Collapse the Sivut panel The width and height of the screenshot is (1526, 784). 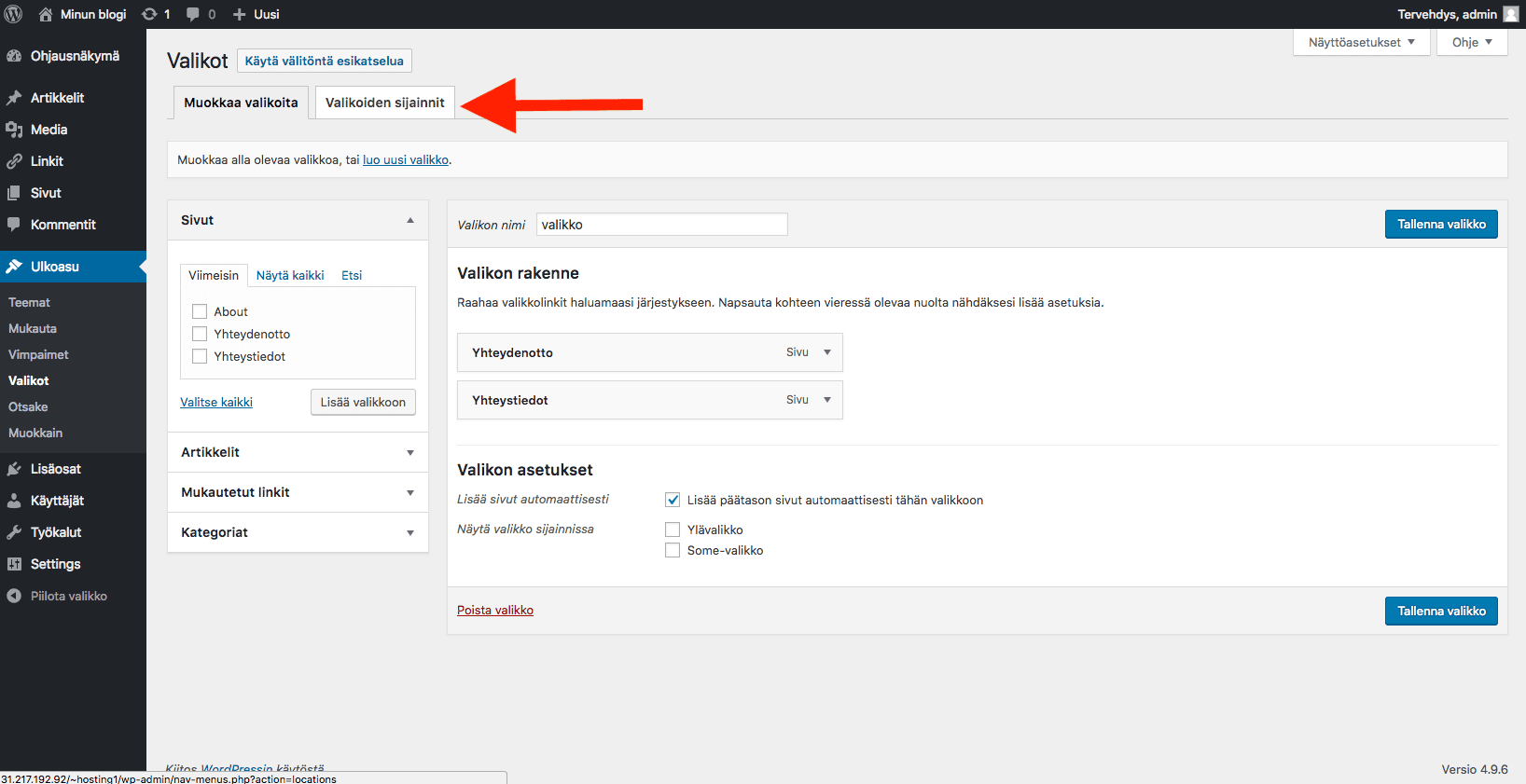[x=410, y=220]
